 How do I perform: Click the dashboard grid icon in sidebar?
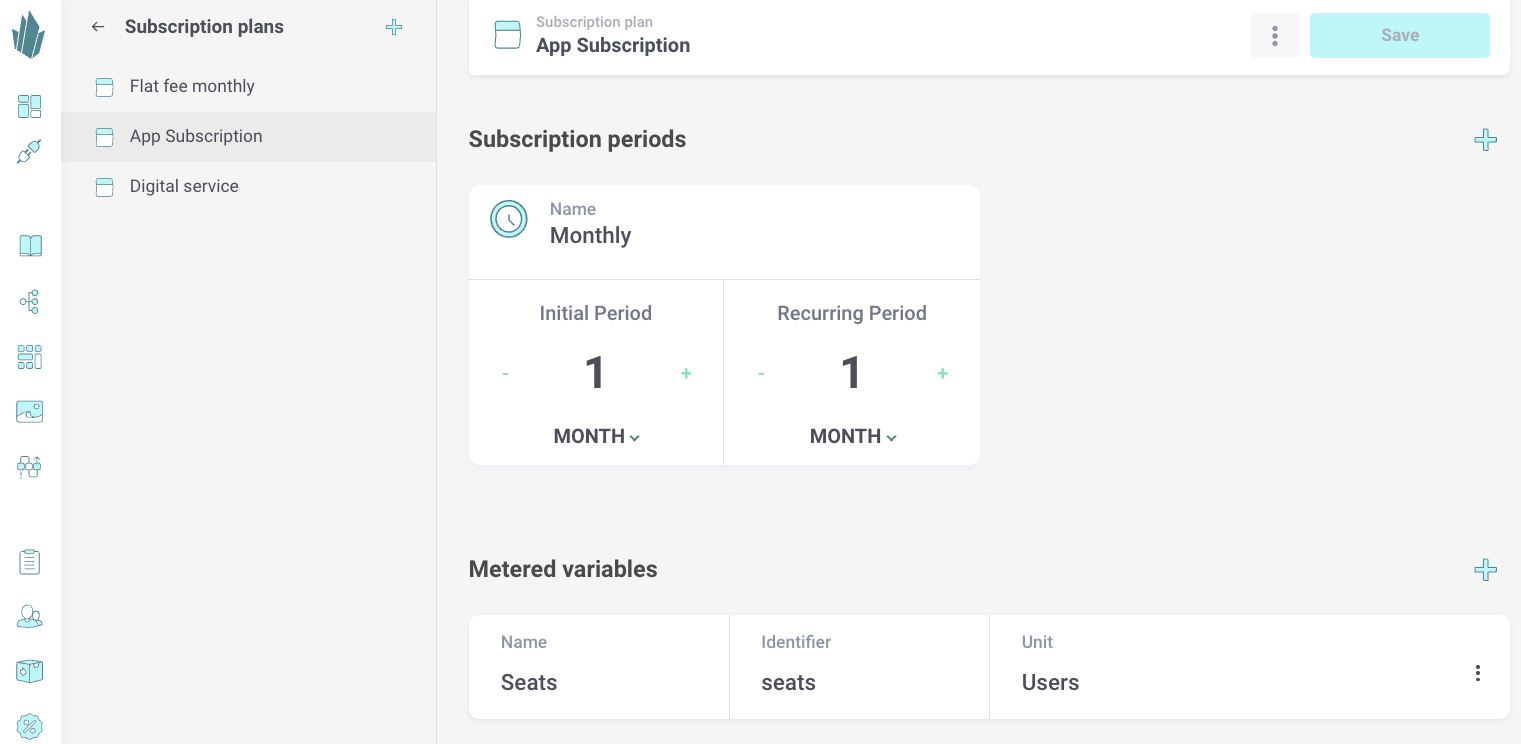tap(30, 106)
